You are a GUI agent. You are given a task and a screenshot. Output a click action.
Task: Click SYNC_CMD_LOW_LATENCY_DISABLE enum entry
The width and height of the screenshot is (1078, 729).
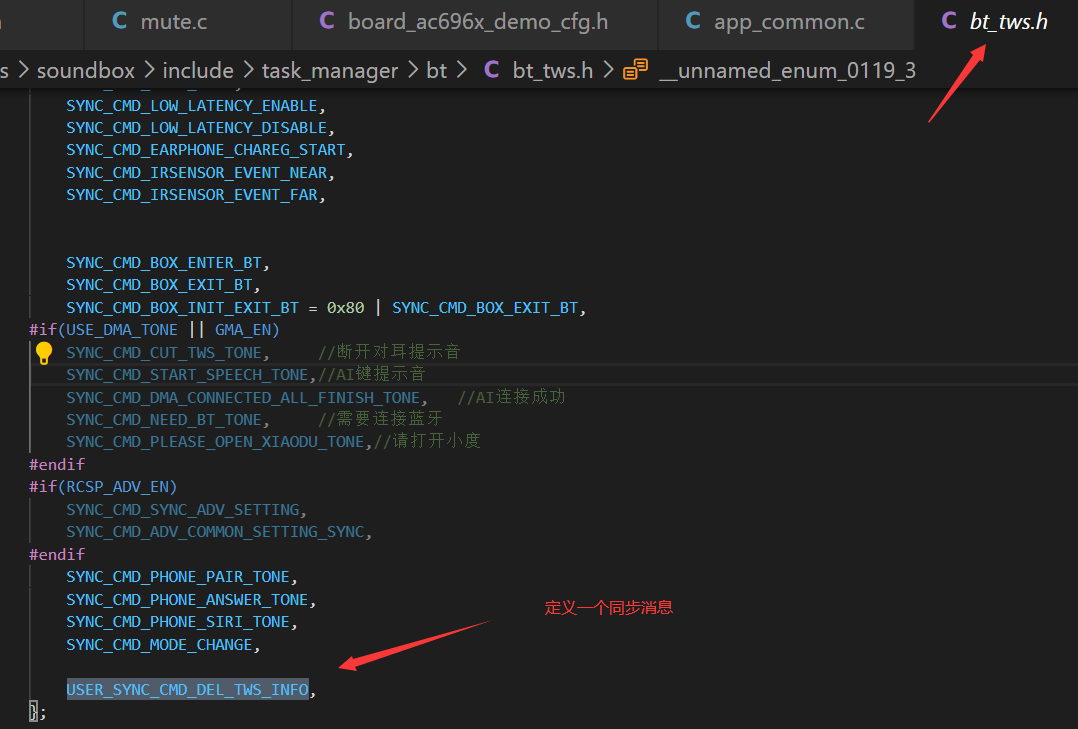click(x=197, y=128)
